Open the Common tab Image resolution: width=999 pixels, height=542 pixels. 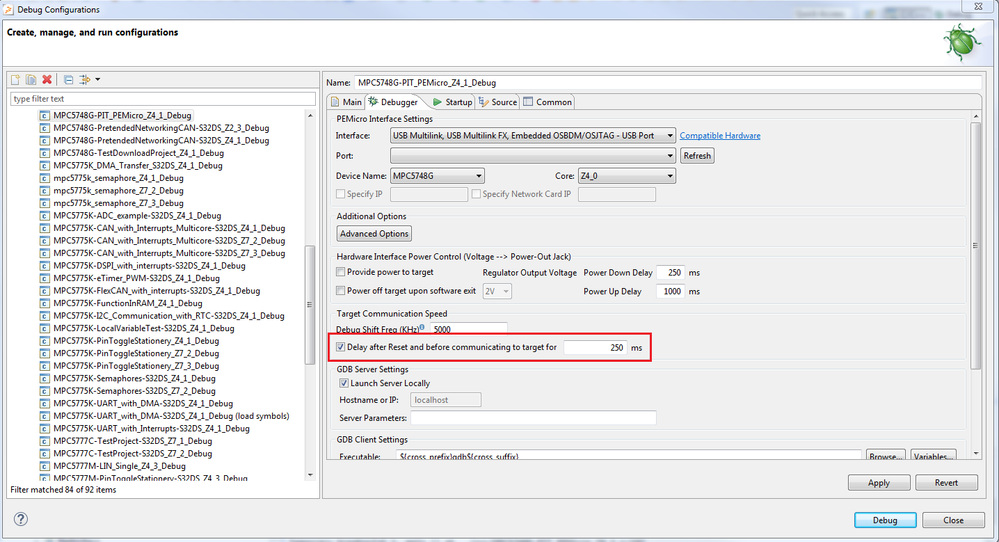[x=548, y=102]
